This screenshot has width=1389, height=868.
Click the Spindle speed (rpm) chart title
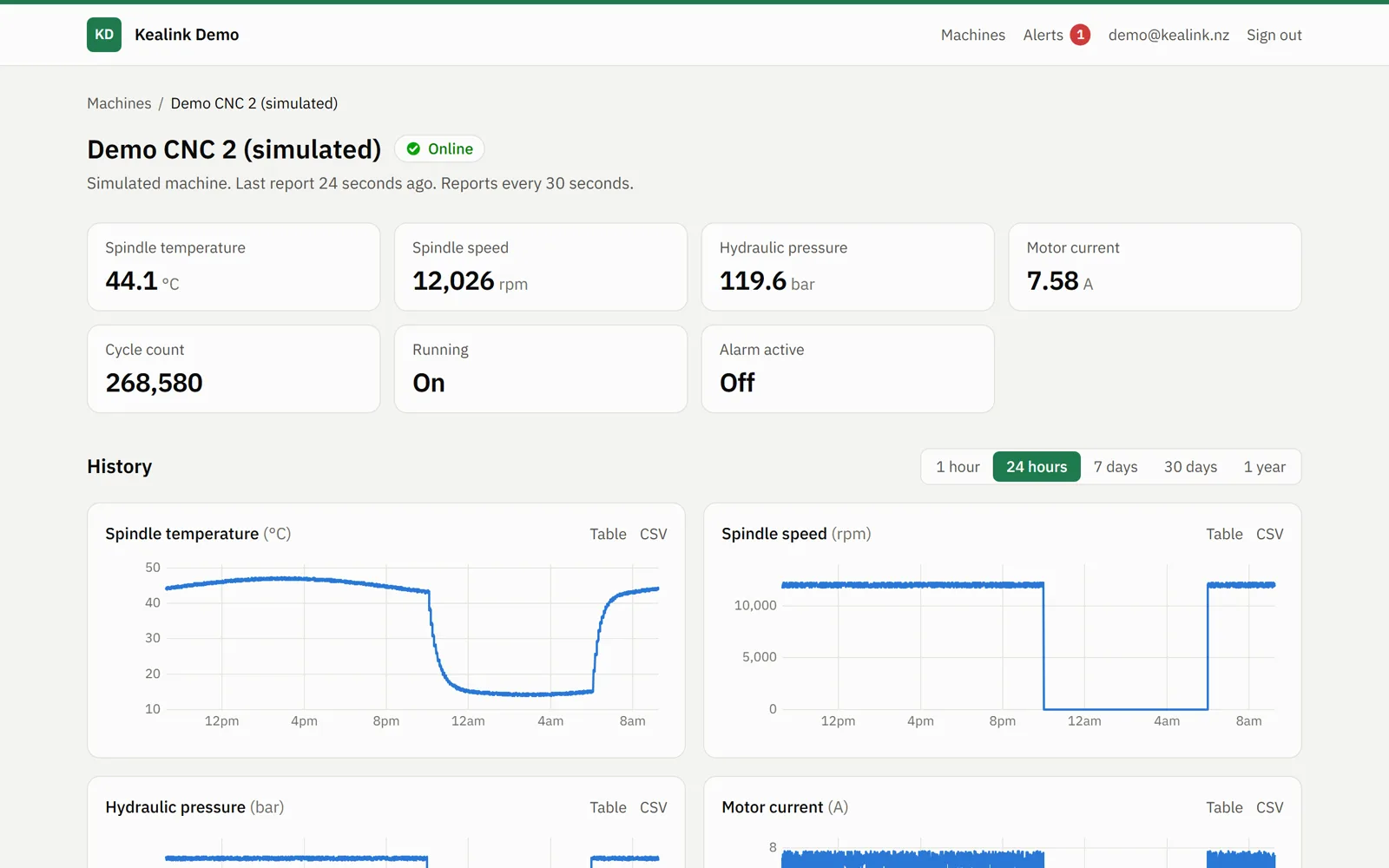coord(796,534)
